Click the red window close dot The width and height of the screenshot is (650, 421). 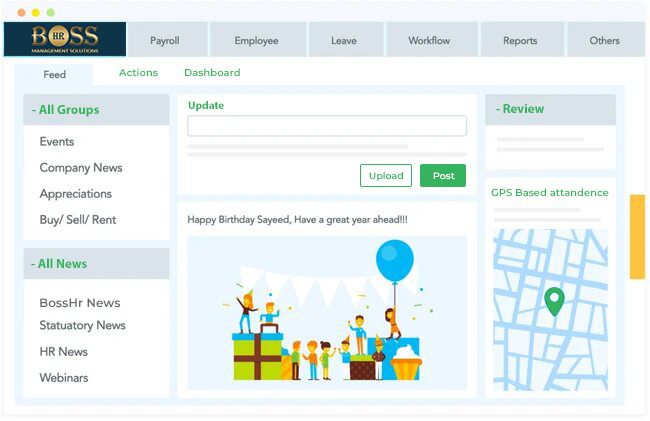point(22,13)
